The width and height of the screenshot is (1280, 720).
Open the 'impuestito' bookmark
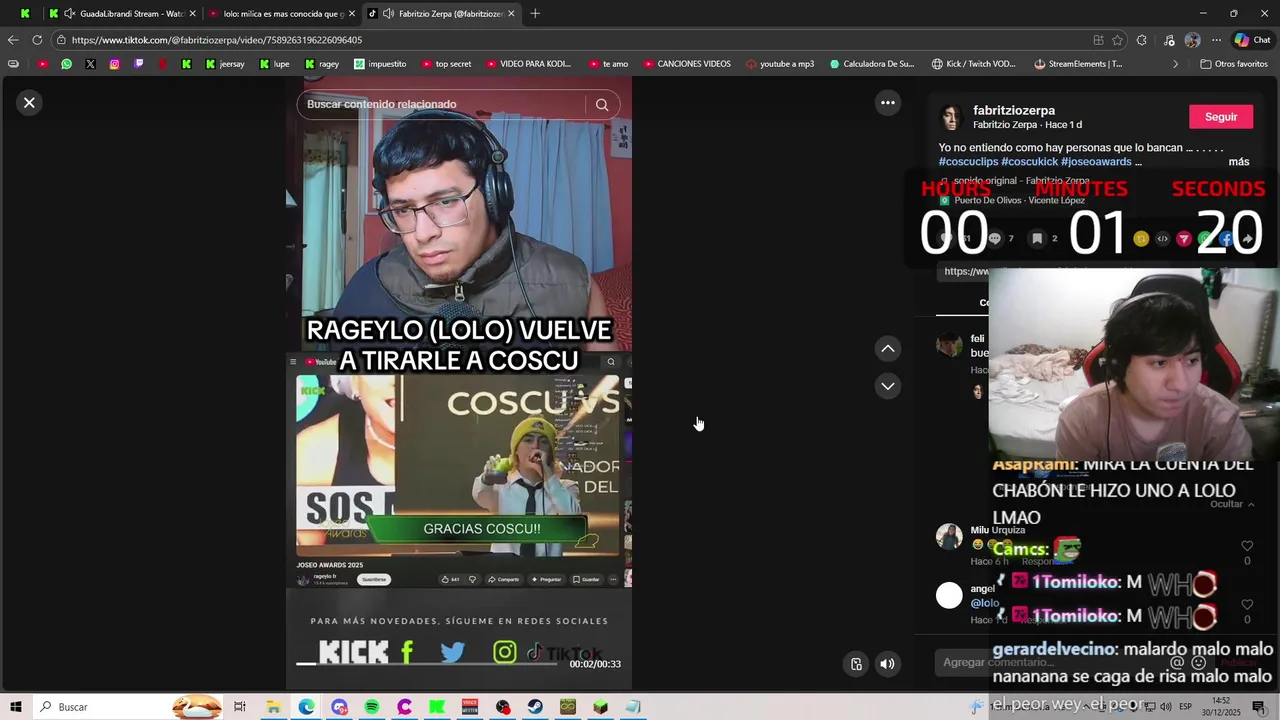pos(379,64)
